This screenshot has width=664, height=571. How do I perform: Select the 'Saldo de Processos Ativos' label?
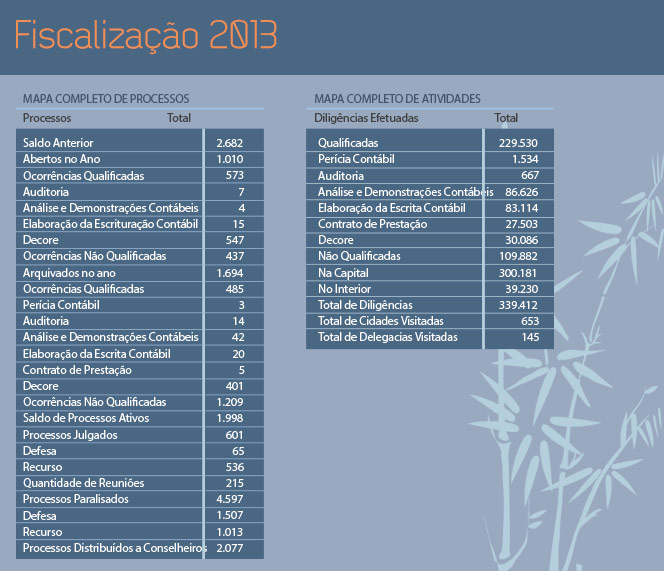point(86,418)
